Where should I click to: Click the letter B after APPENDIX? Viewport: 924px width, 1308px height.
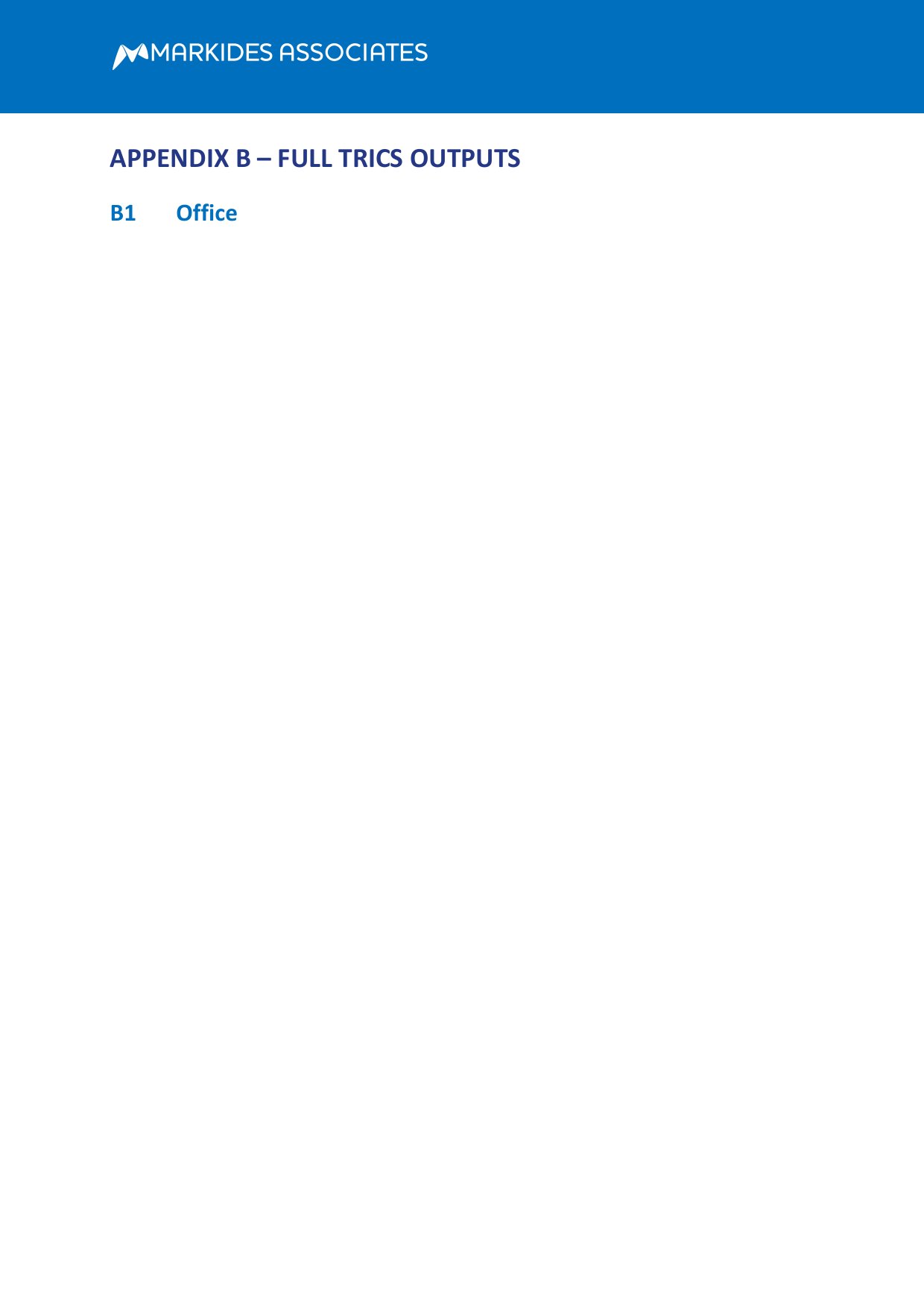pos(244,159)
